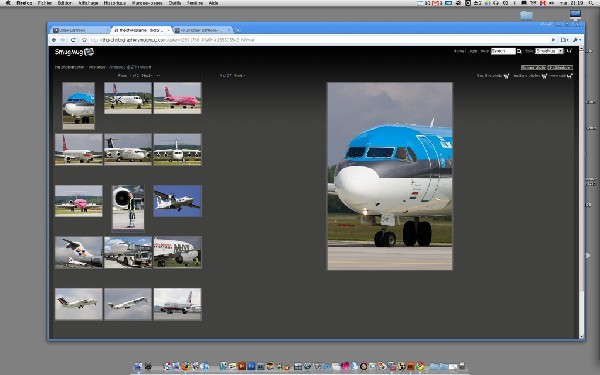
Task: Switch to the first browser tab
Action: point(80,30)
